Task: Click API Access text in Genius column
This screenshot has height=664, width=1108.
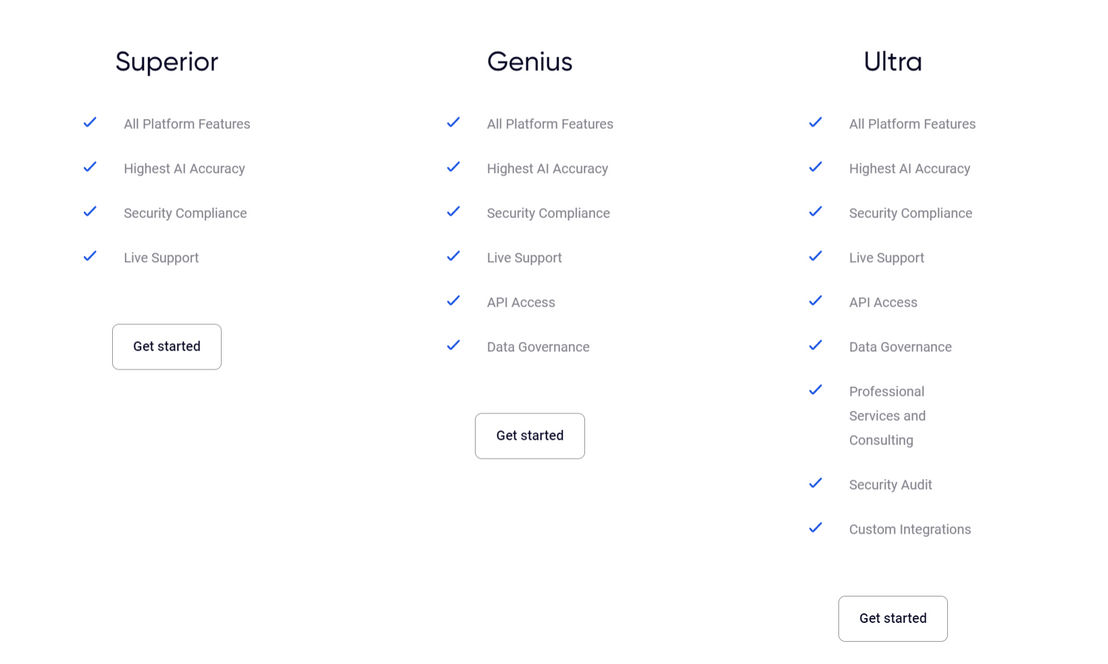Action: (x=521, y=302)
